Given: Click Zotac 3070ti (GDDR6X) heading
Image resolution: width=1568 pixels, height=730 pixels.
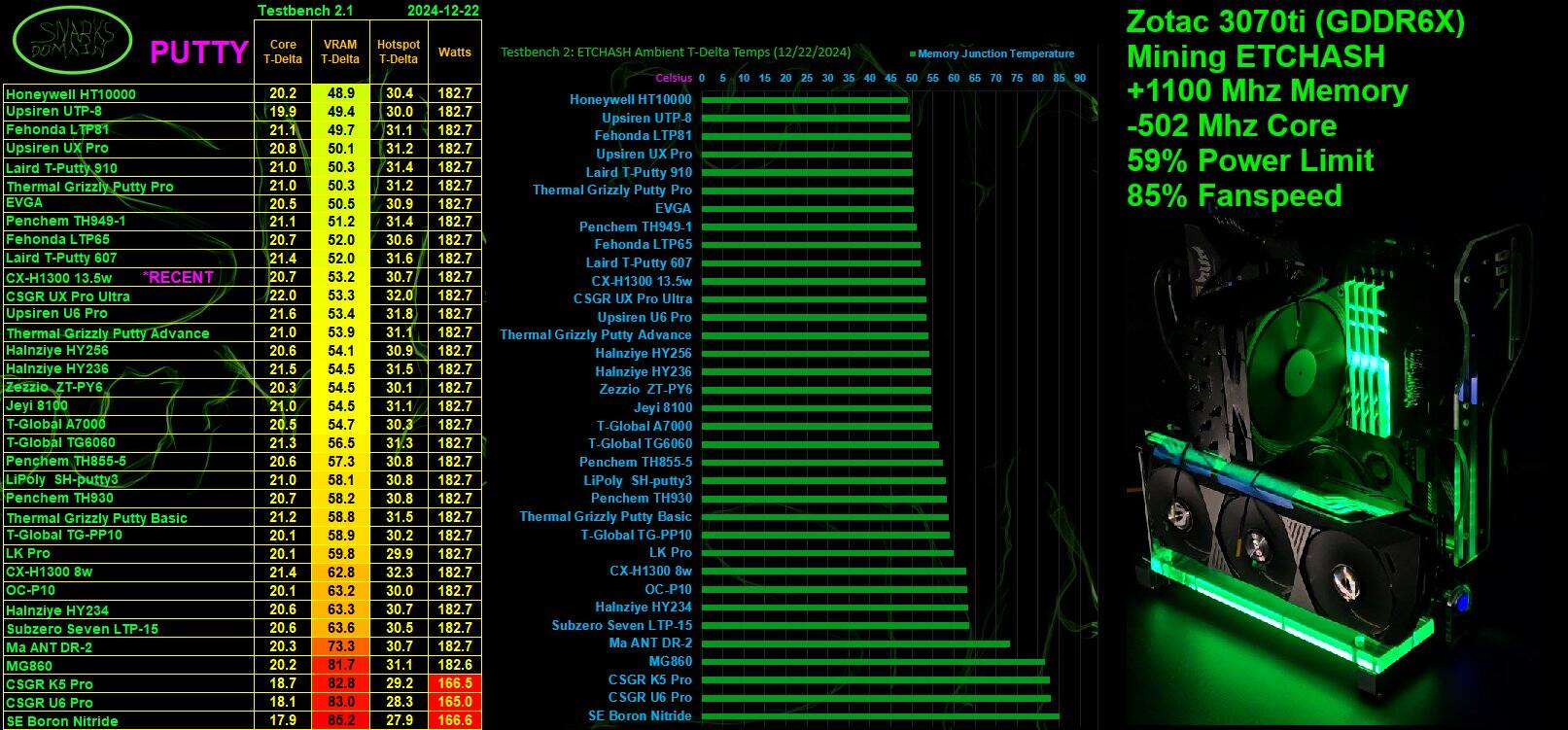Looking at the screenshot, I should [1295, 21].
